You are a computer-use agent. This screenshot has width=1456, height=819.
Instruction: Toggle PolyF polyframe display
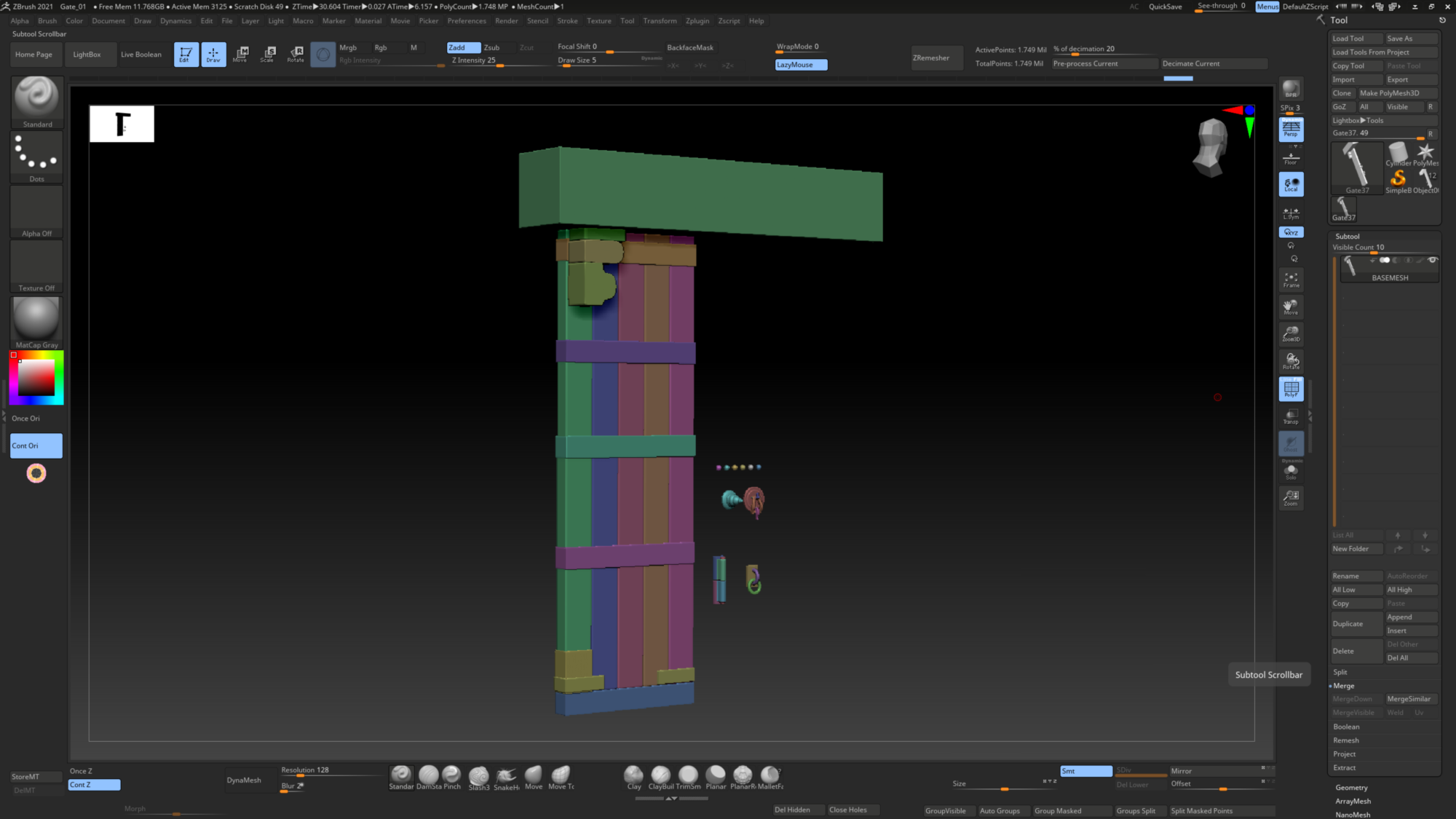(x=1291, y=389)
